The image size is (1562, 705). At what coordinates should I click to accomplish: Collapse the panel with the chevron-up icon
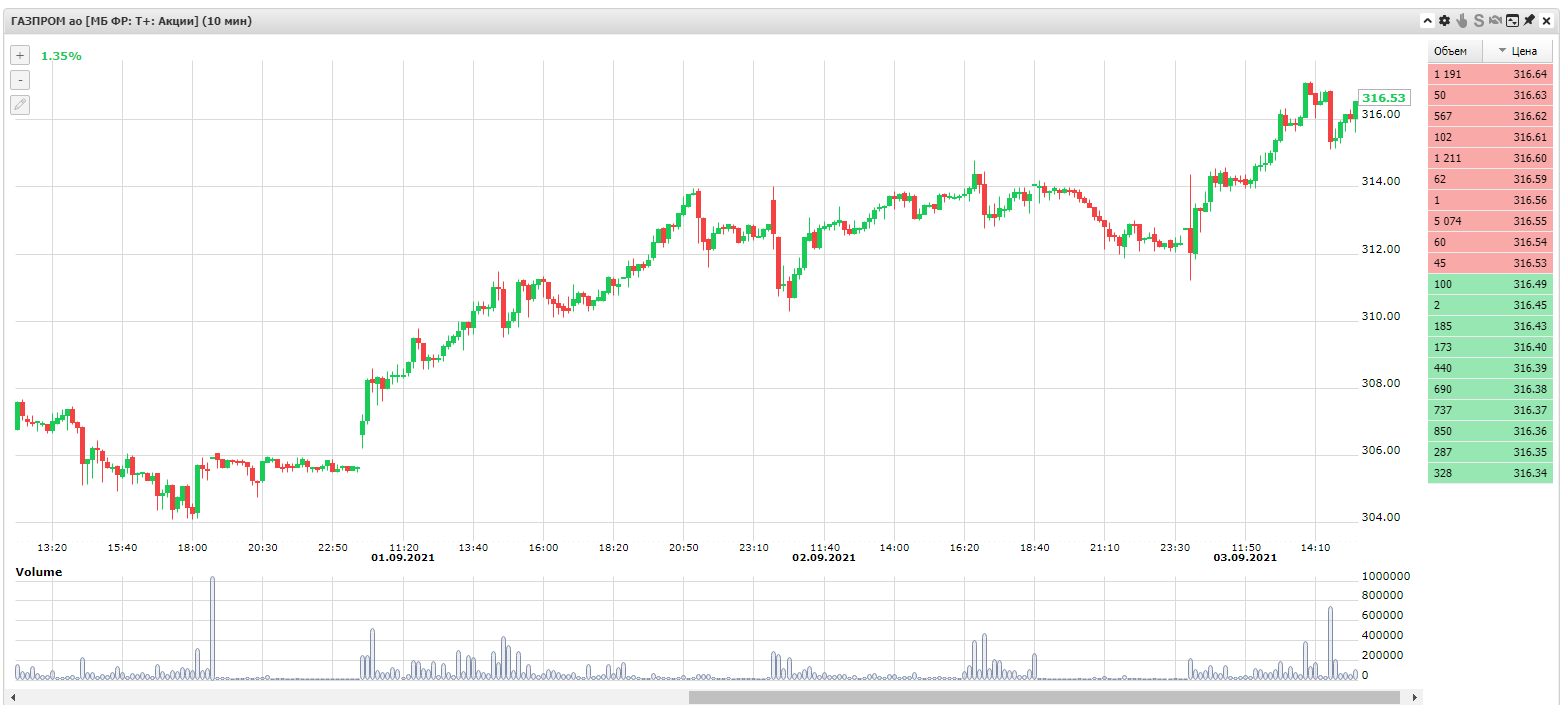(x=1428, y=20)
